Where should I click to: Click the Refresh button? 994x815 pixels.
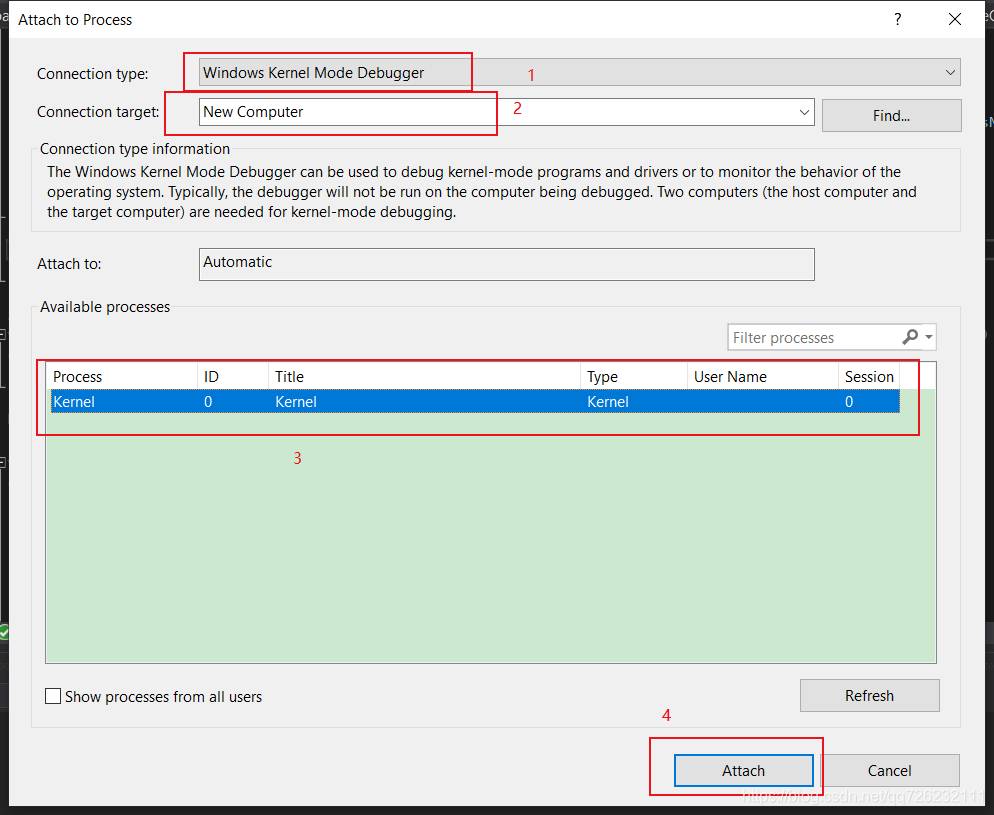(x=869, y=695)
